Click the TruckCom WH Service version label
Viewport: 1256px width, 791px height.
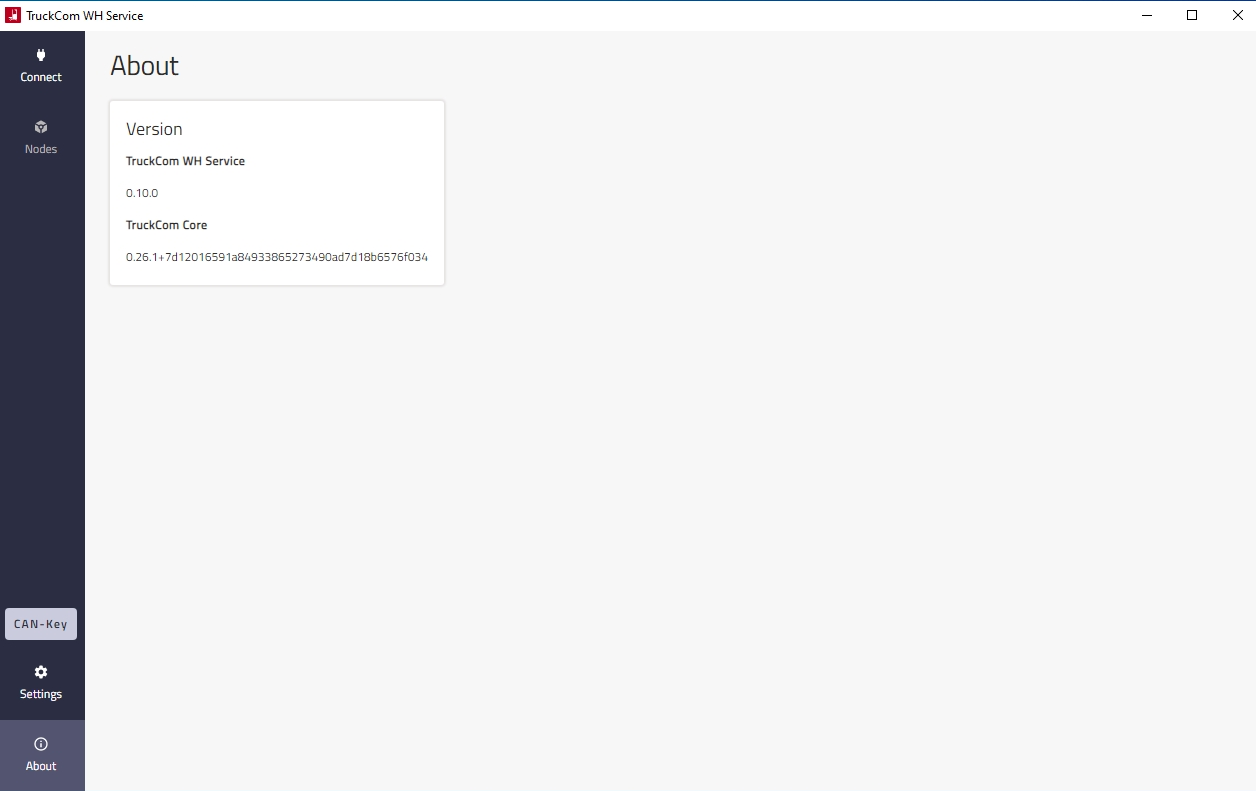point(185,161)
